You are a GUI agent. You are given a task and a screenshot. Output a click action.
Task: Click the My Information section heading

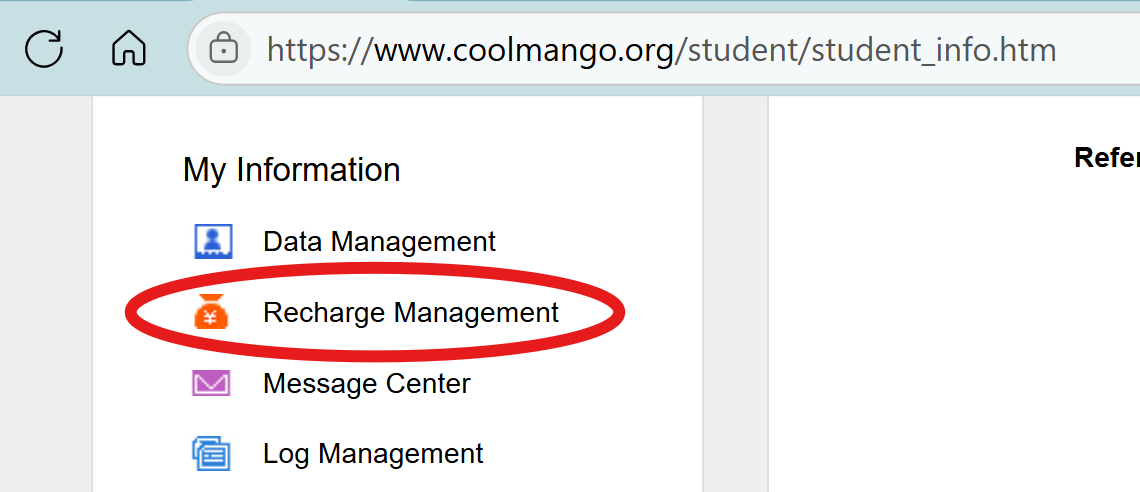[x=292, y=170]
